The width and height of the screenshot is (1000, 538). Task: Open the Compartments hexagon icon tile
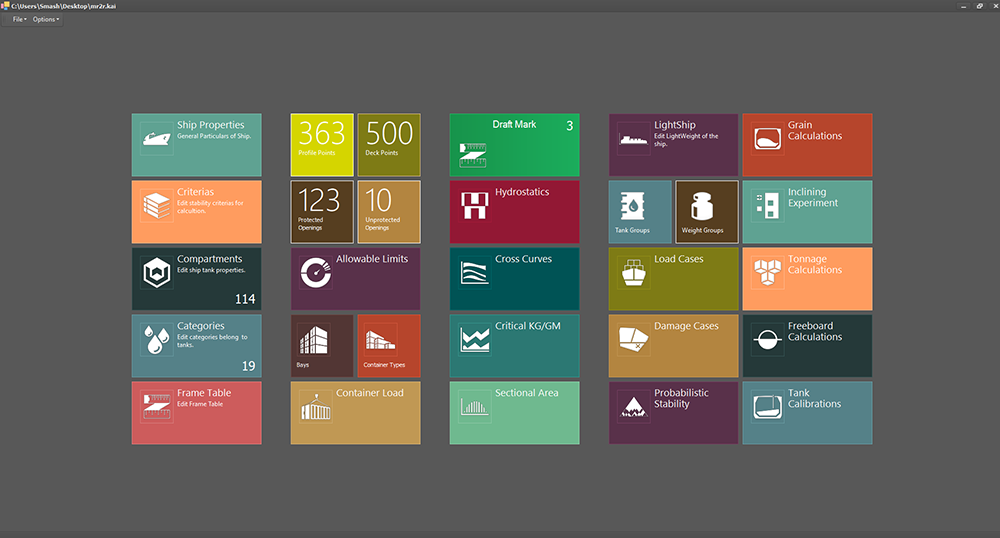click(x=157, y=271)
